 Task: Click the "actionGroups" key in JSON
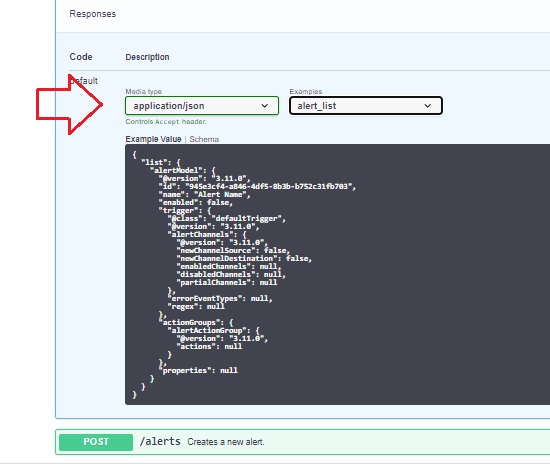192,322
